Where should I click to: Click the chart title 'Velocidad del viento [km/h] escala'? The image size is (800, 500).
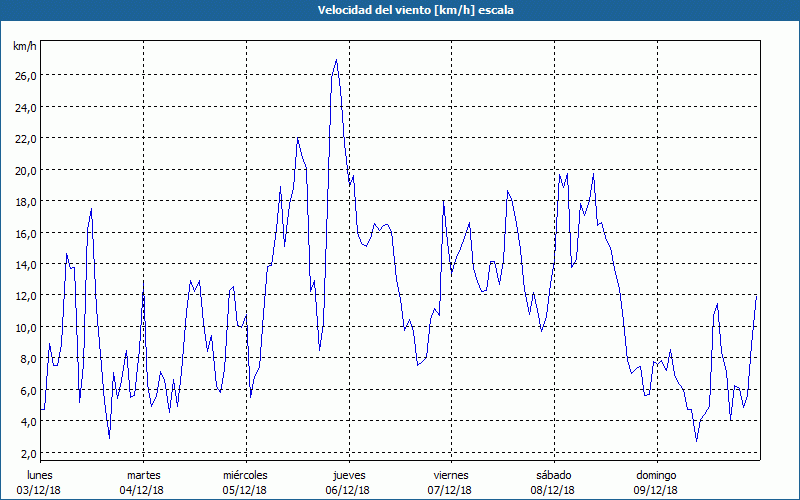(415, 10)
